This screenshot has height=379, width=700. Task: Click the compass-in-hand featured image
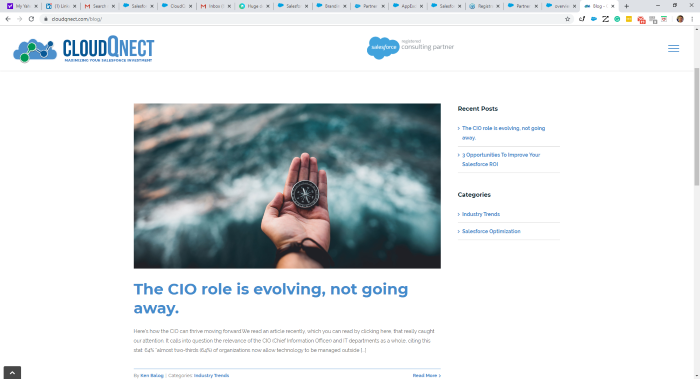[287, 186]
